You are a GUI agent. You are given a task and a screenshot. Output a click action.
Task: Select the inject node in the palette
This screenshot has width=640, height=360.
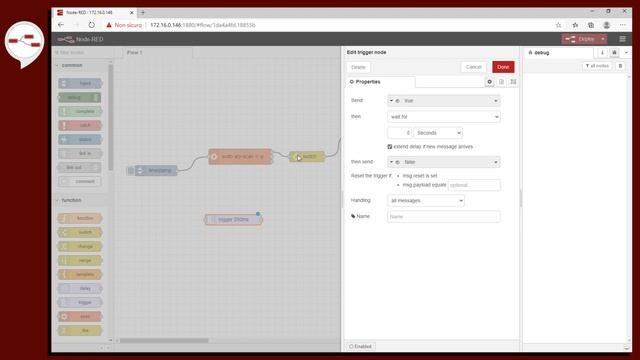(80, 84)
